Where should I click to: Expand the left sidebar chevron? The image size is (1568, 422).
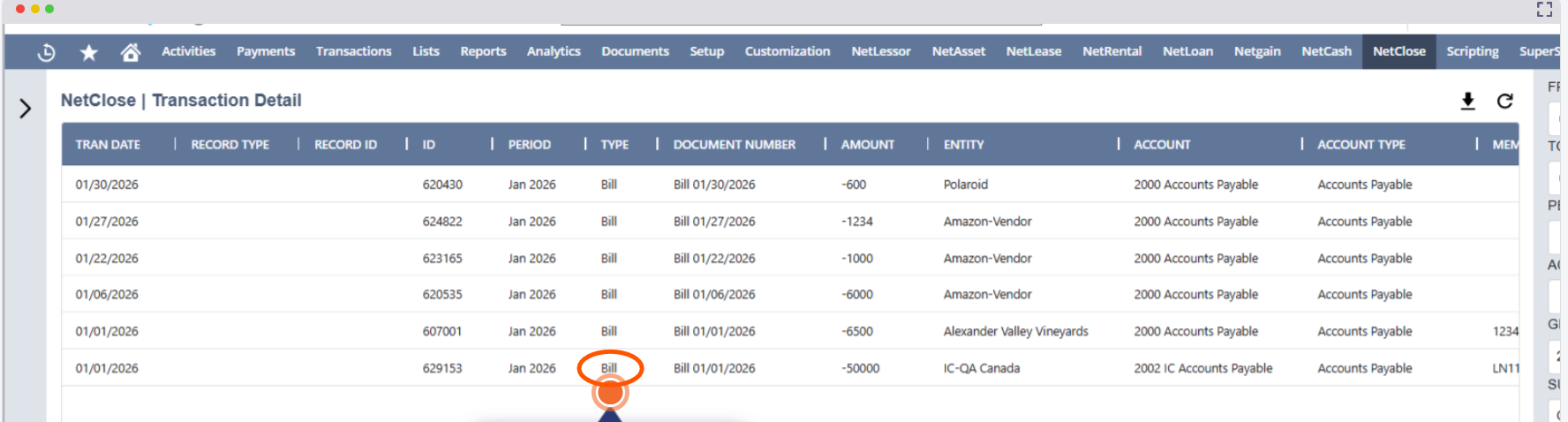26,109
